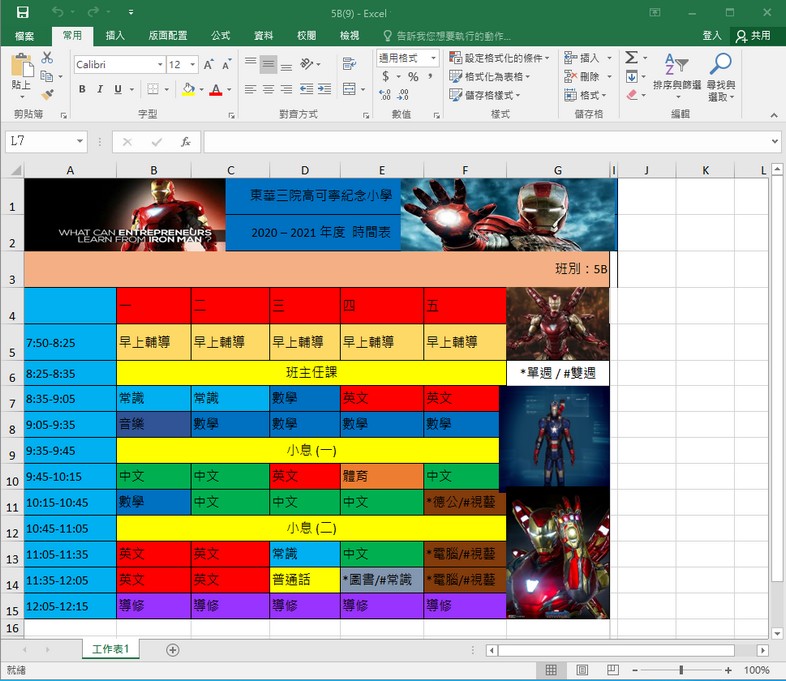The image size is (786, 681).
Task: Open the 格式 cell format menu
Action: point(585,95)
